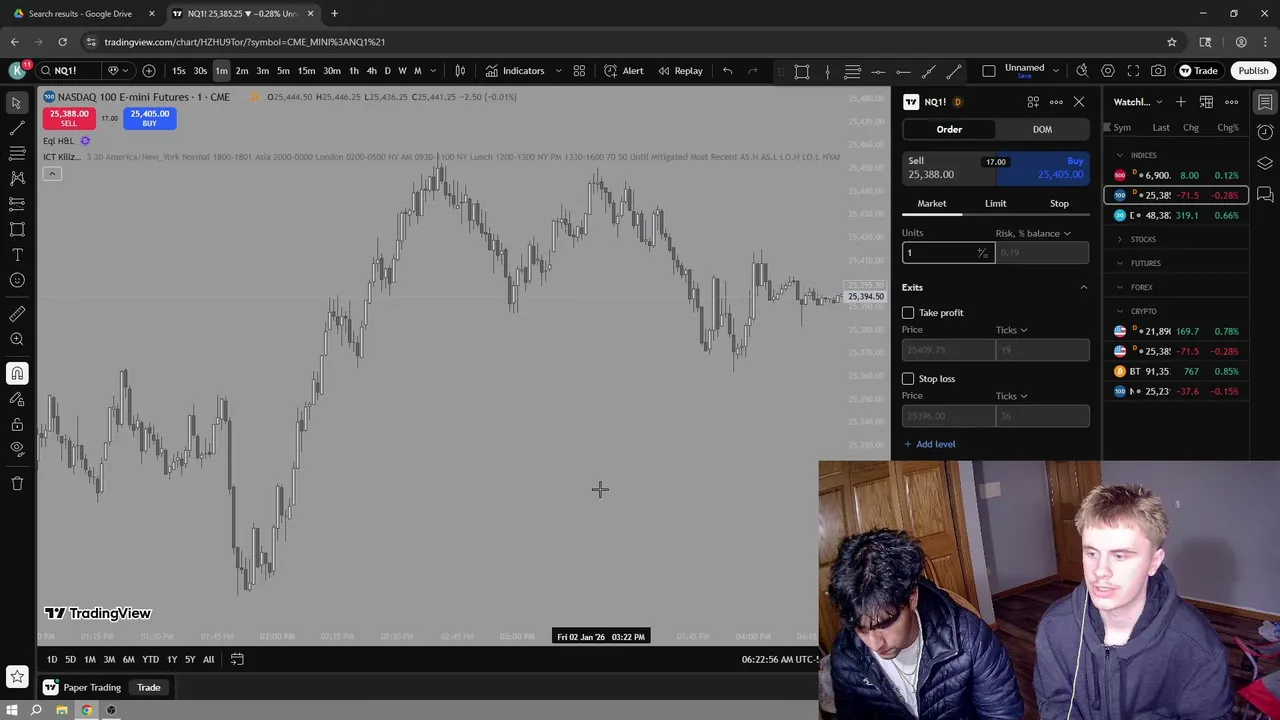
Task: Select the 1Y date range button
Action: 172,660
